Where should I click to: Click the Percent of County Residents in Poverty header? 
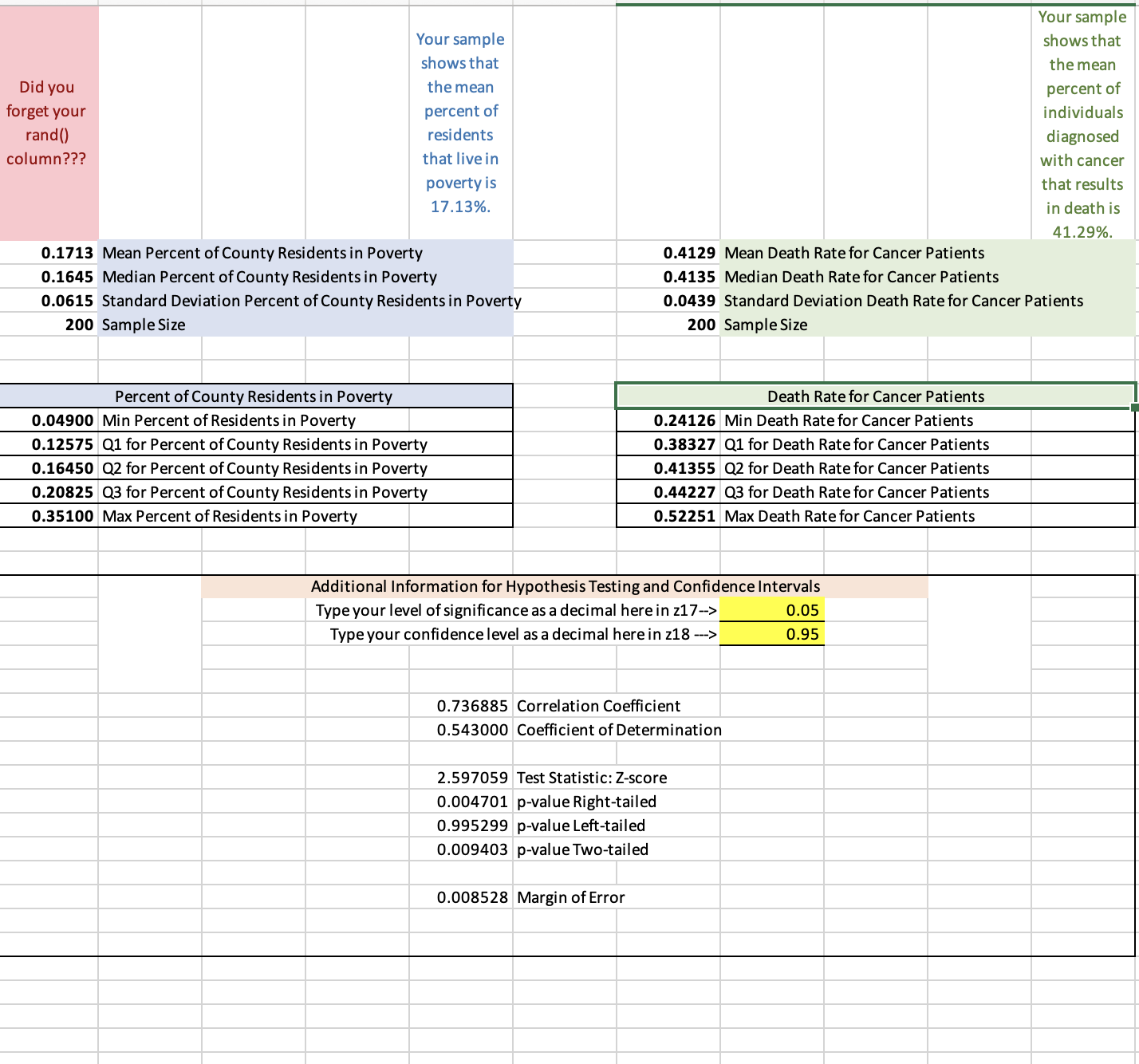254,396
